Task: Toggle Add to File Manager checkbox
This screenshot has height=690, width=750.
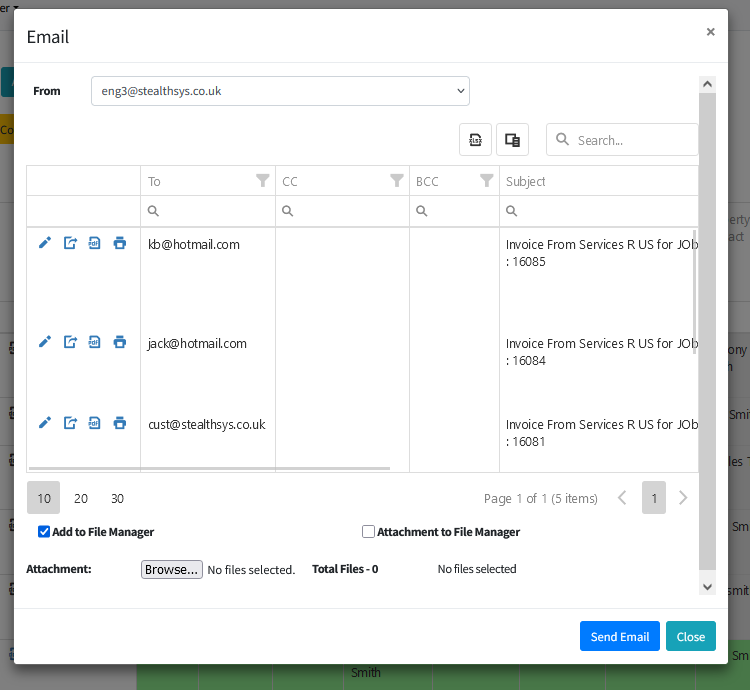Action: tap(44, 532)
